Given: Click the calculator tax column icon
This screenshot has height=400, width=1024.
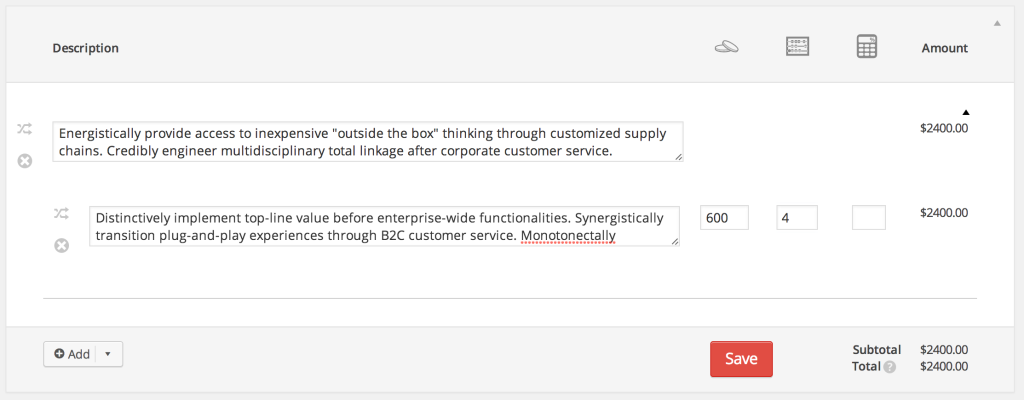Looking at the screenshot, I should pos(867,47).
